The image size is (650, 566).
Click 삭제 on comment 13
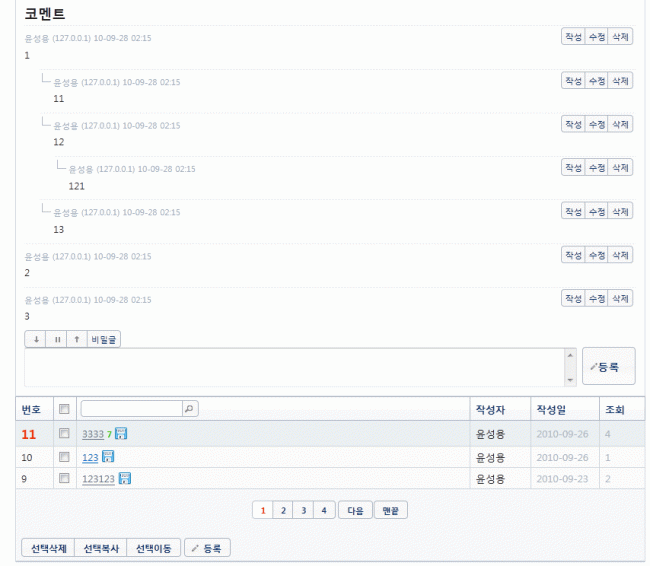coord(620,211)
